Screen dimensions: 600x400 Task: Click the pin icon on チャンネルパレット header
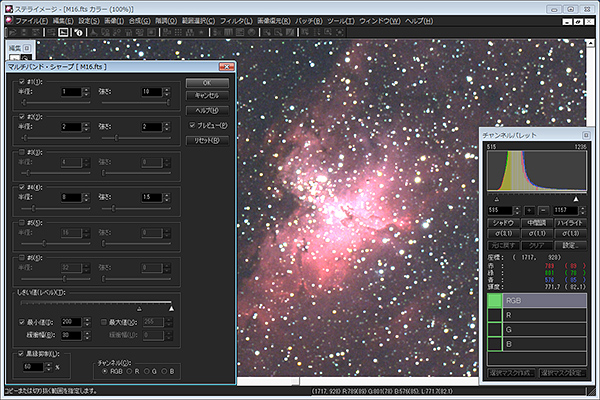586,136
